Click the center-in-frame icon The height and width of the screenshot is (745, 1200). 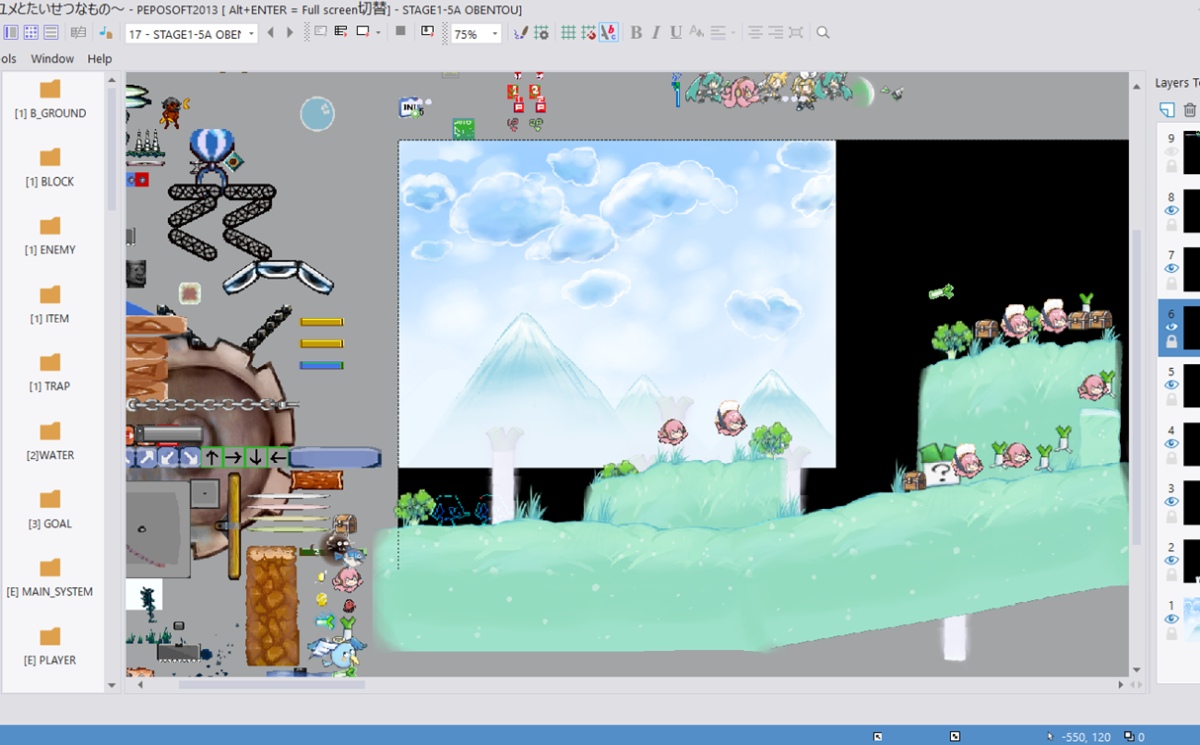796,33
